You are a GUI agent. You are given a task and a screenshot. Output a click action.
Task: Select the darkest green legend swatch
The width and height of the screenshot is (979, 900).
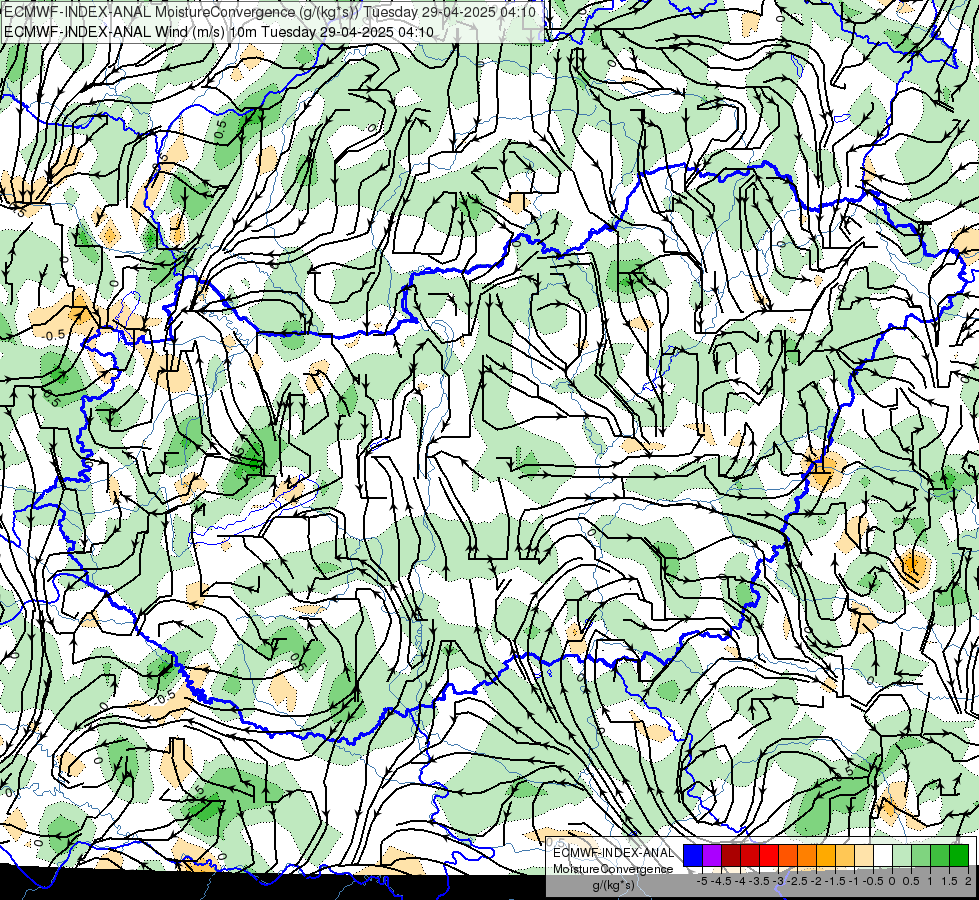click(959, 855)
